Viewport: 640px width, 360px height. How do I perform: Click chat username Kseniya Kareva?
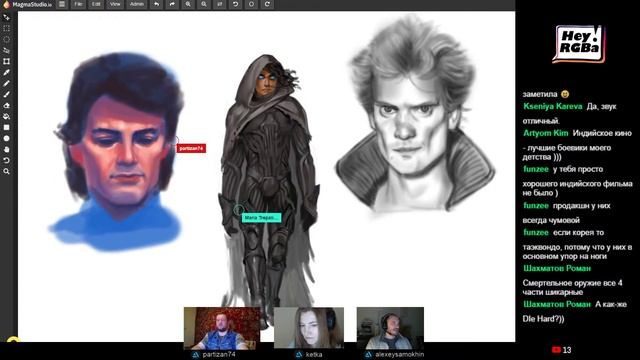point(553,107)
